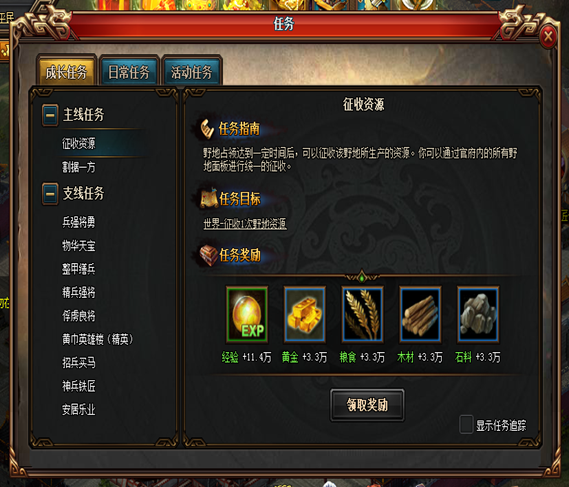This screenshot has height=487, width=569.
Task: Open the 活动任务 tab
Action: (192, 72)
